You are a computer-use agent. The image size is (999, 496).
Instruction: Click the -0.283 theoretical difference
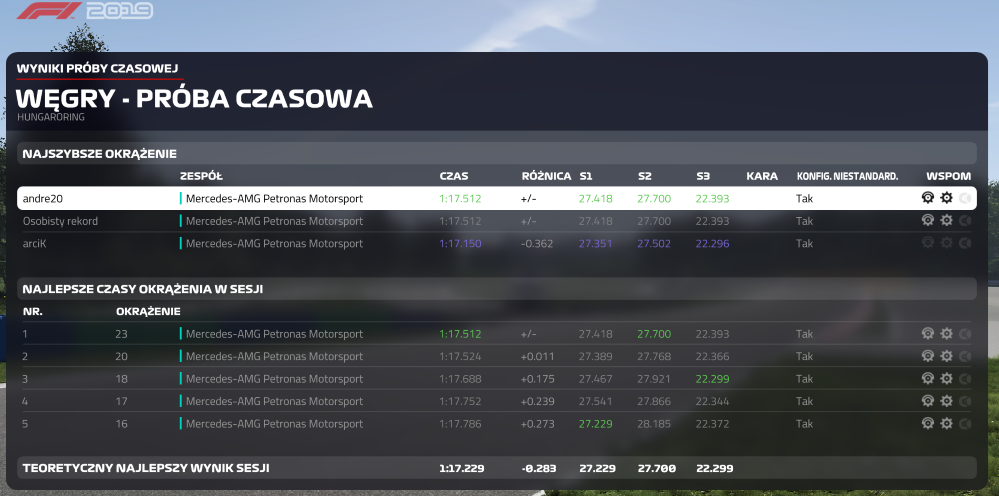pyautogui.click(x=538, y=468)
